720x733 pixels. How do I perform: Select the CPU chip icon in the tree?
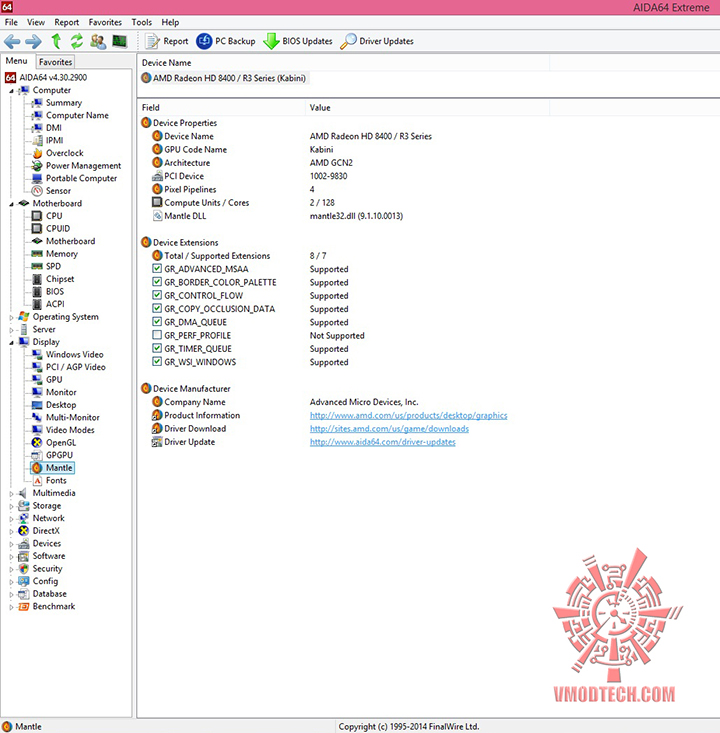(37, 216)
